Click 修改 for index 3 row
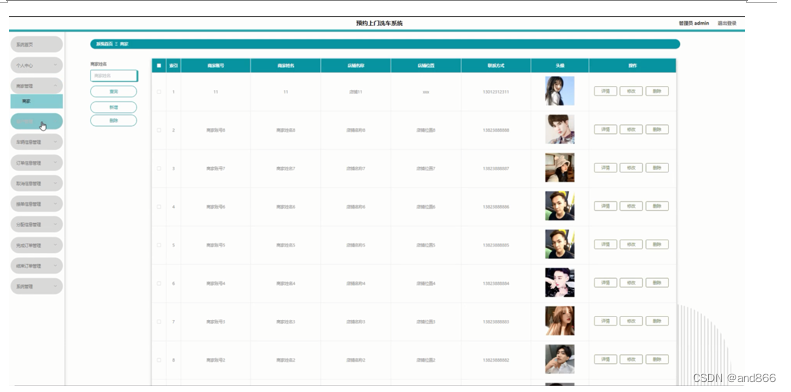791x392 pixels. [x=631, y=168]
